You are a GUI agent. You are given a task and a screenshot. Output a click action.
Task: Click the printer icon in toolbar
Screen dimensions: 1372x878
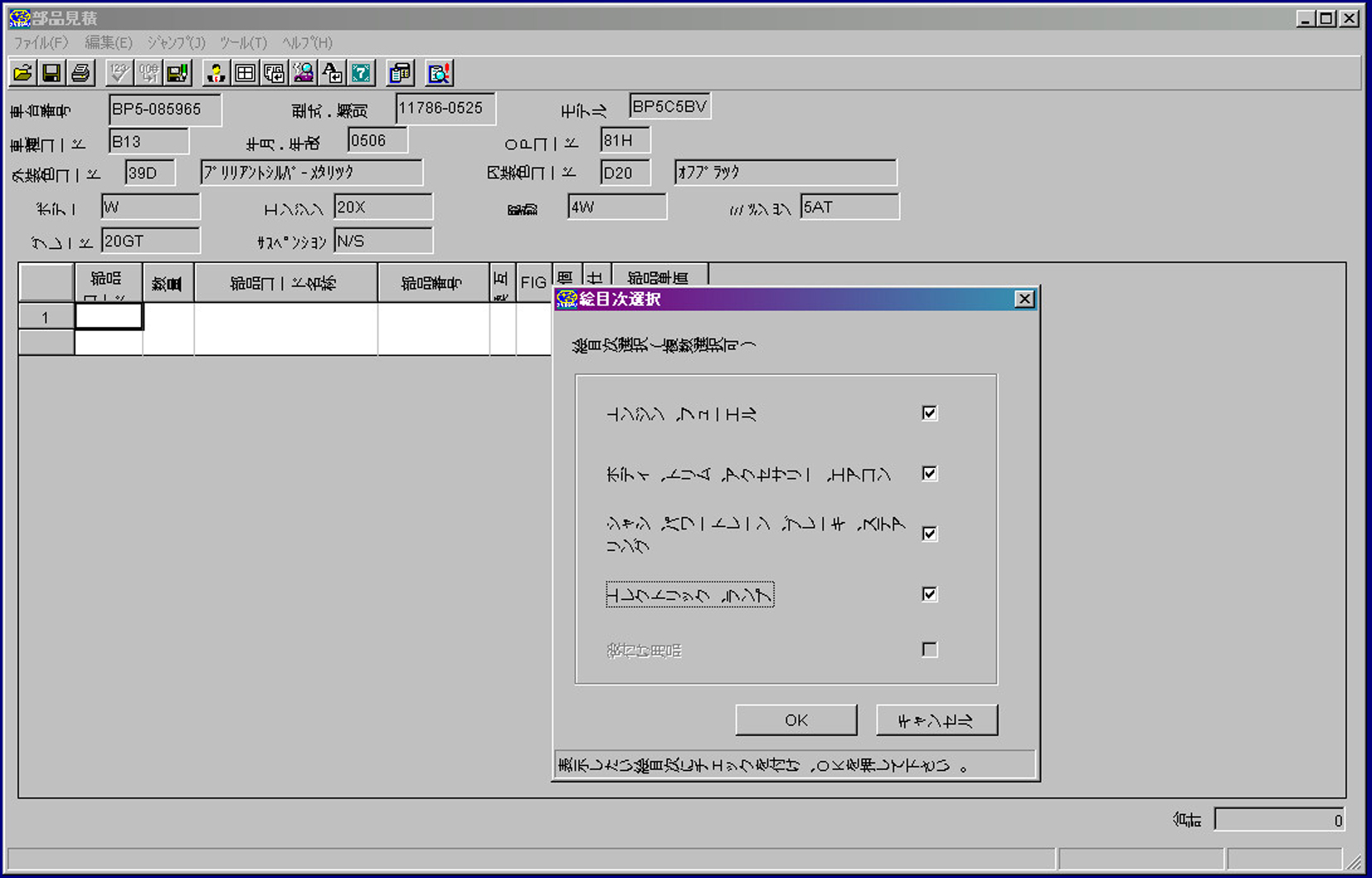(80, 74)
